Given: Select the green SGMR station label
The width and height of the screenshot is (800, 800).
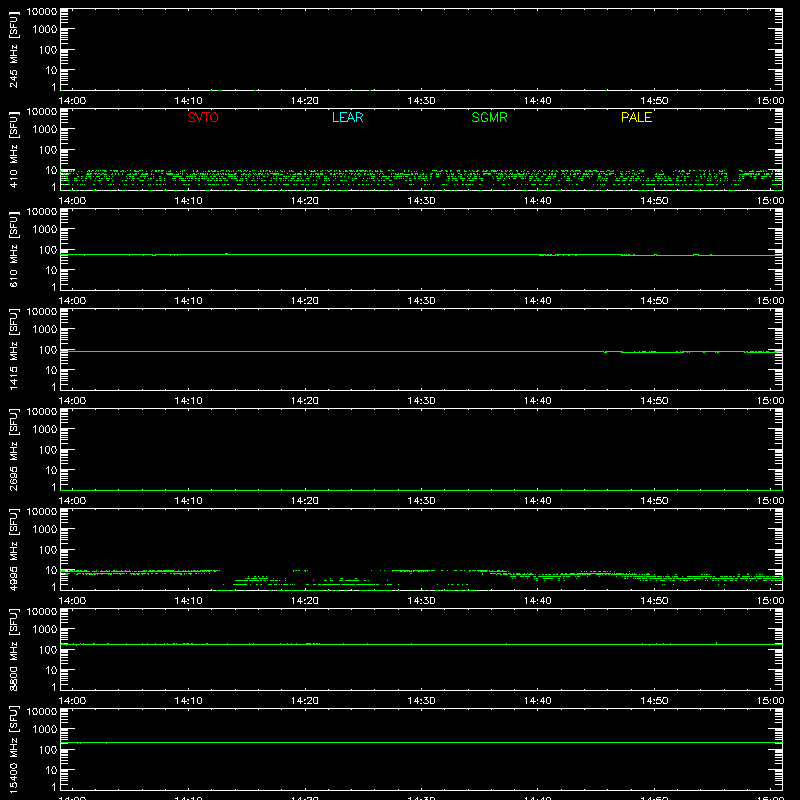Looking at the screenshot, I should point(489,117).
